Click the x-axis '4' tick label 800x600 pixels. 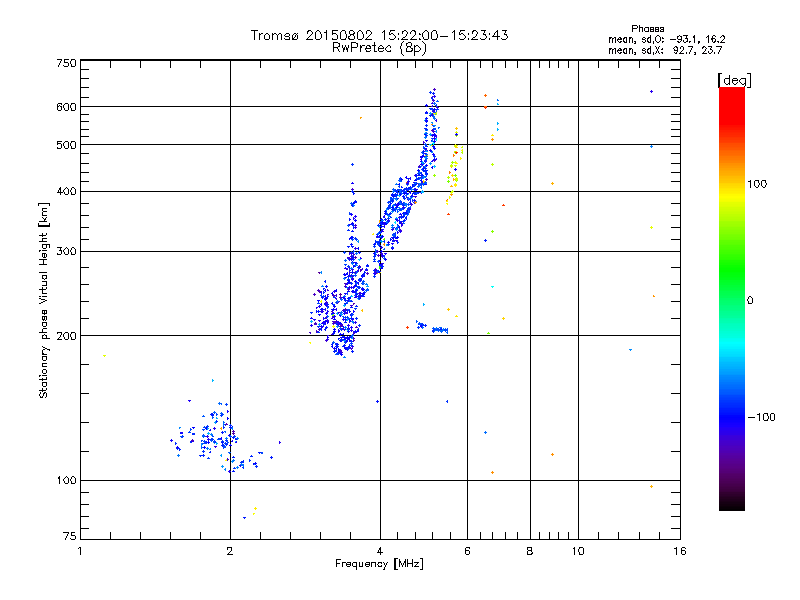[380, 551]
